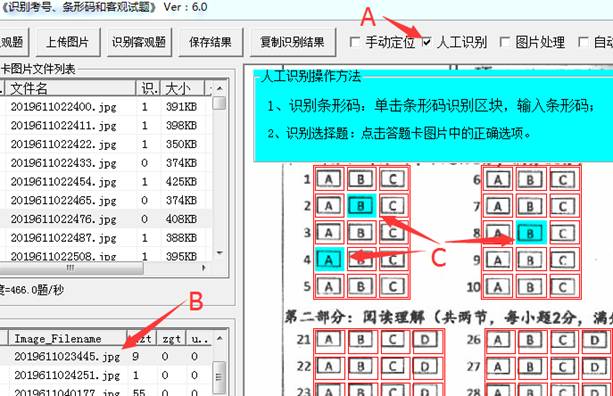The image size is (613, 396).
Task: Click the 识别客观题 button
Action: [x=139, y=42]
